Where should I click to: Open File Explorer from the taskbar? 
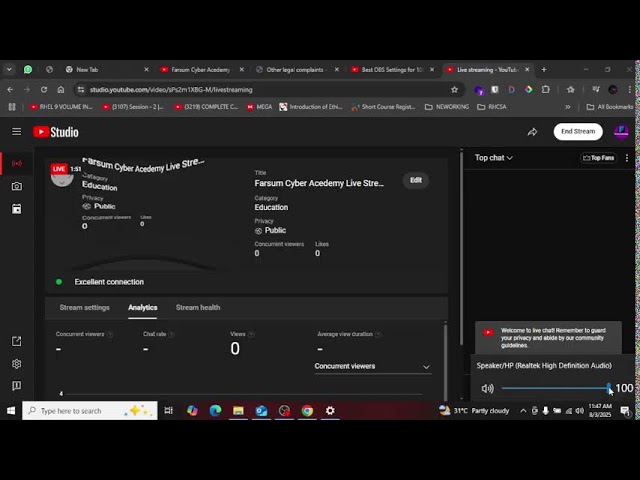click(238, 411)
